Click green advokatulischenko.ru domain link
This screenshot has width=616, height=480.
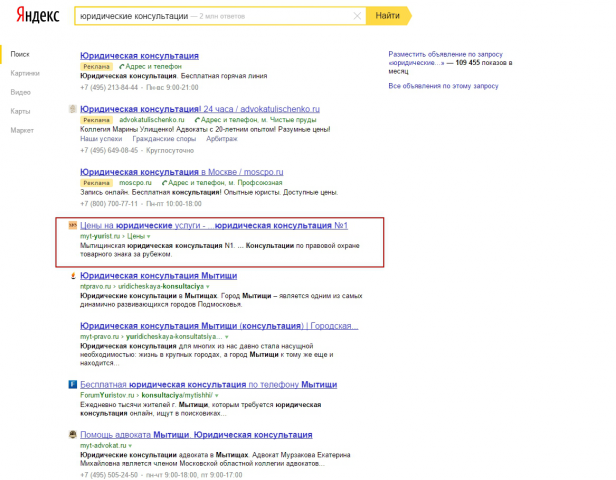[x=152, y=120]
